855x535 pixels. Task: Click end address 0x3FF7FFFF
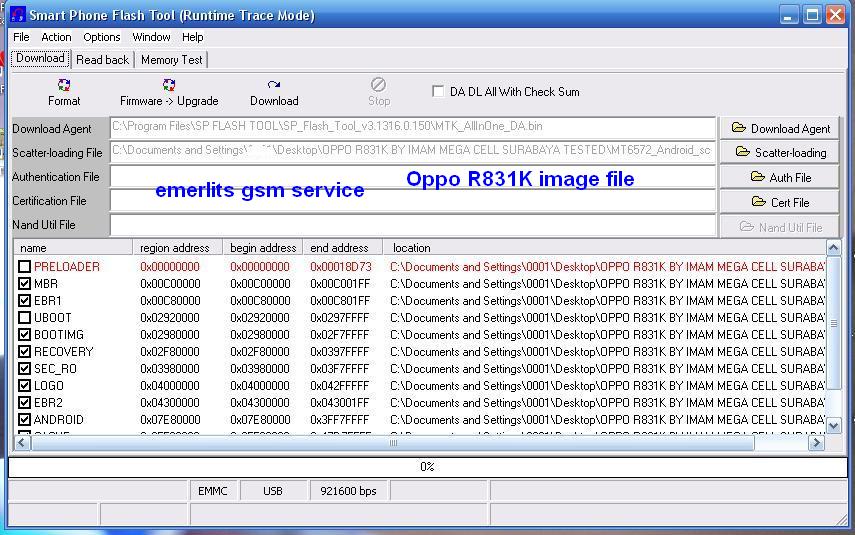point(340,419)
